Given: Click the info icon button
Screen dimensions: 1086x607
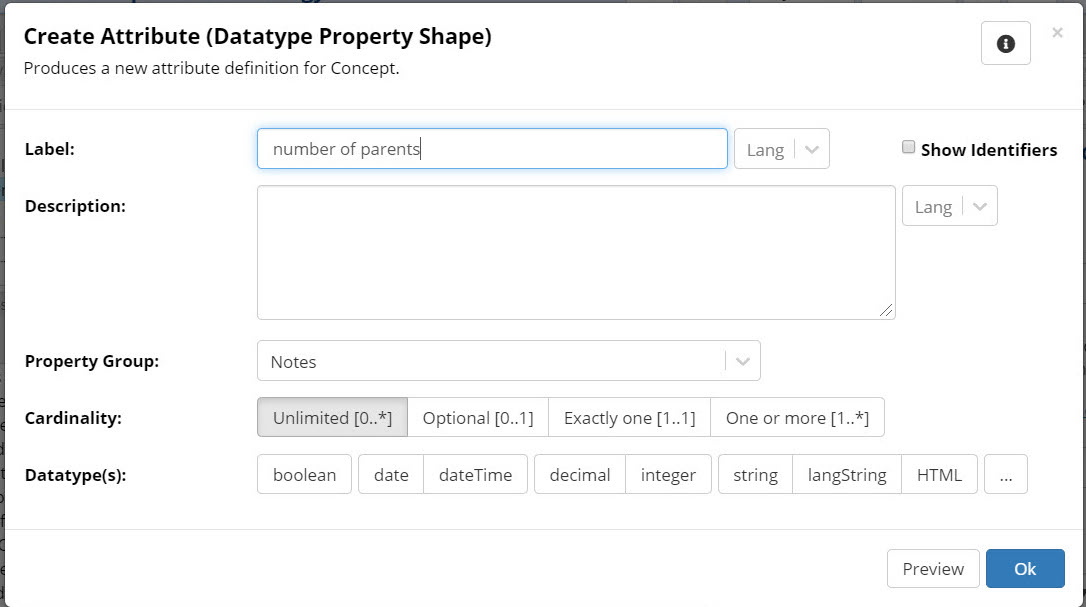Looking at the screenshot, I should click(x=1005, y=44).
